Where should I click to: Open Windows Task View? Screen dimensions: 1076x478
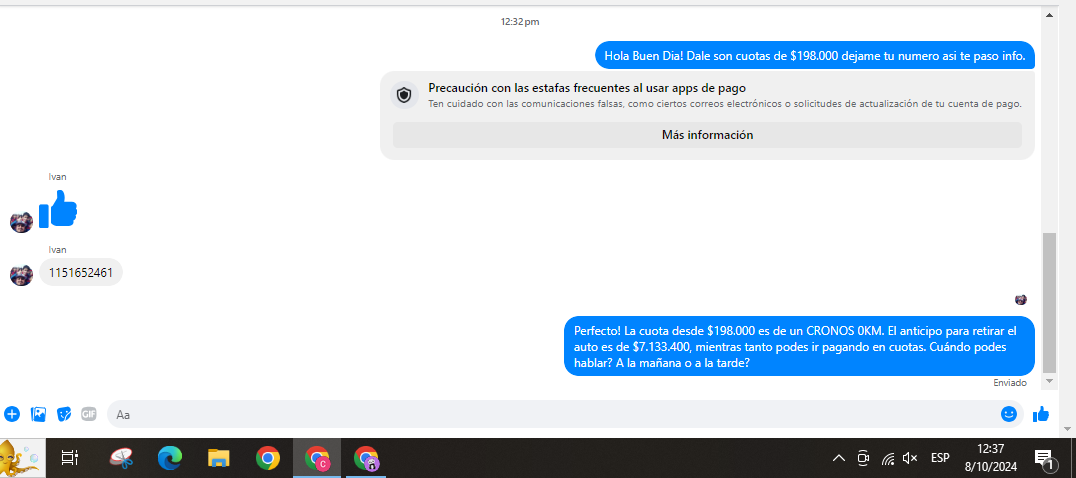coord(69,459)
